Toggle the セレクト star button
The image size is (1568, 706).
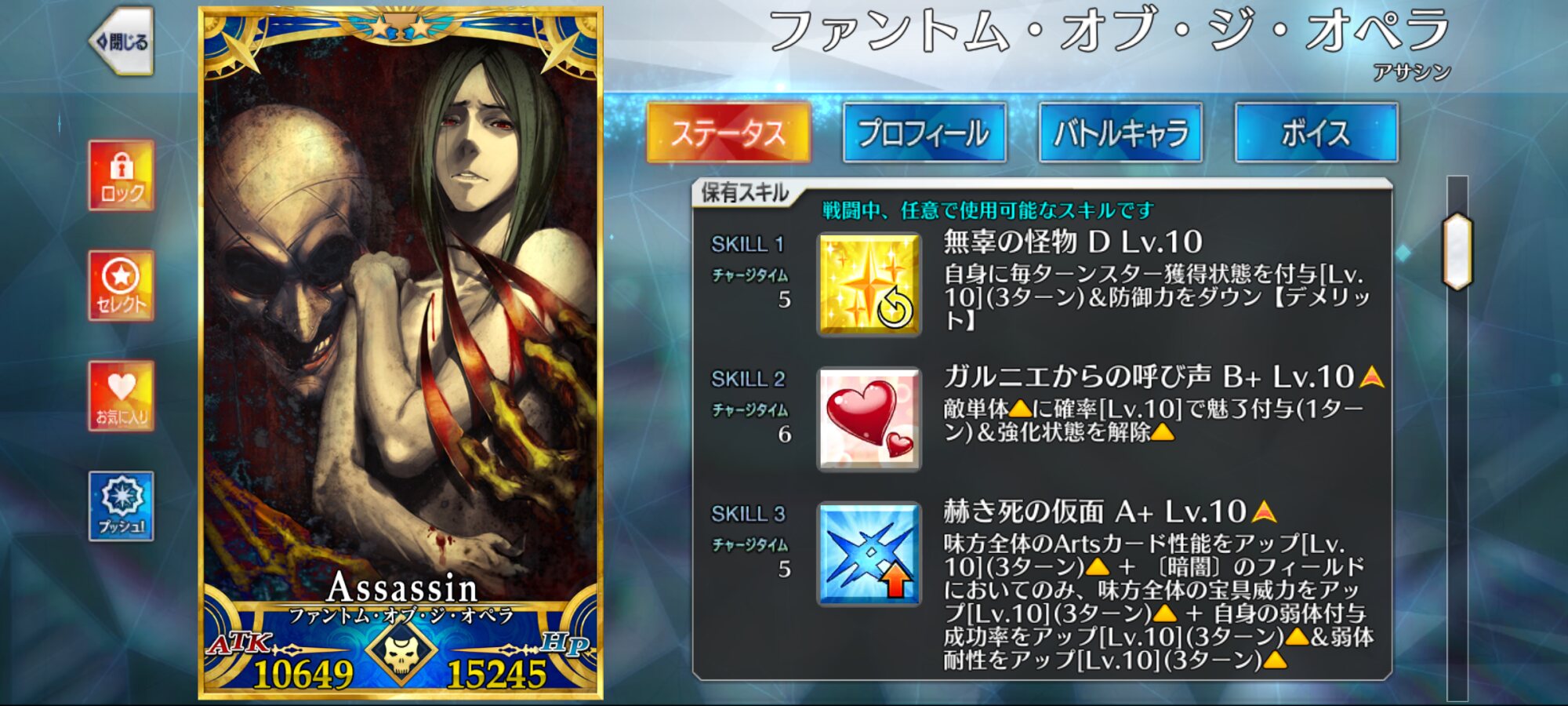(x=121, y=286)
